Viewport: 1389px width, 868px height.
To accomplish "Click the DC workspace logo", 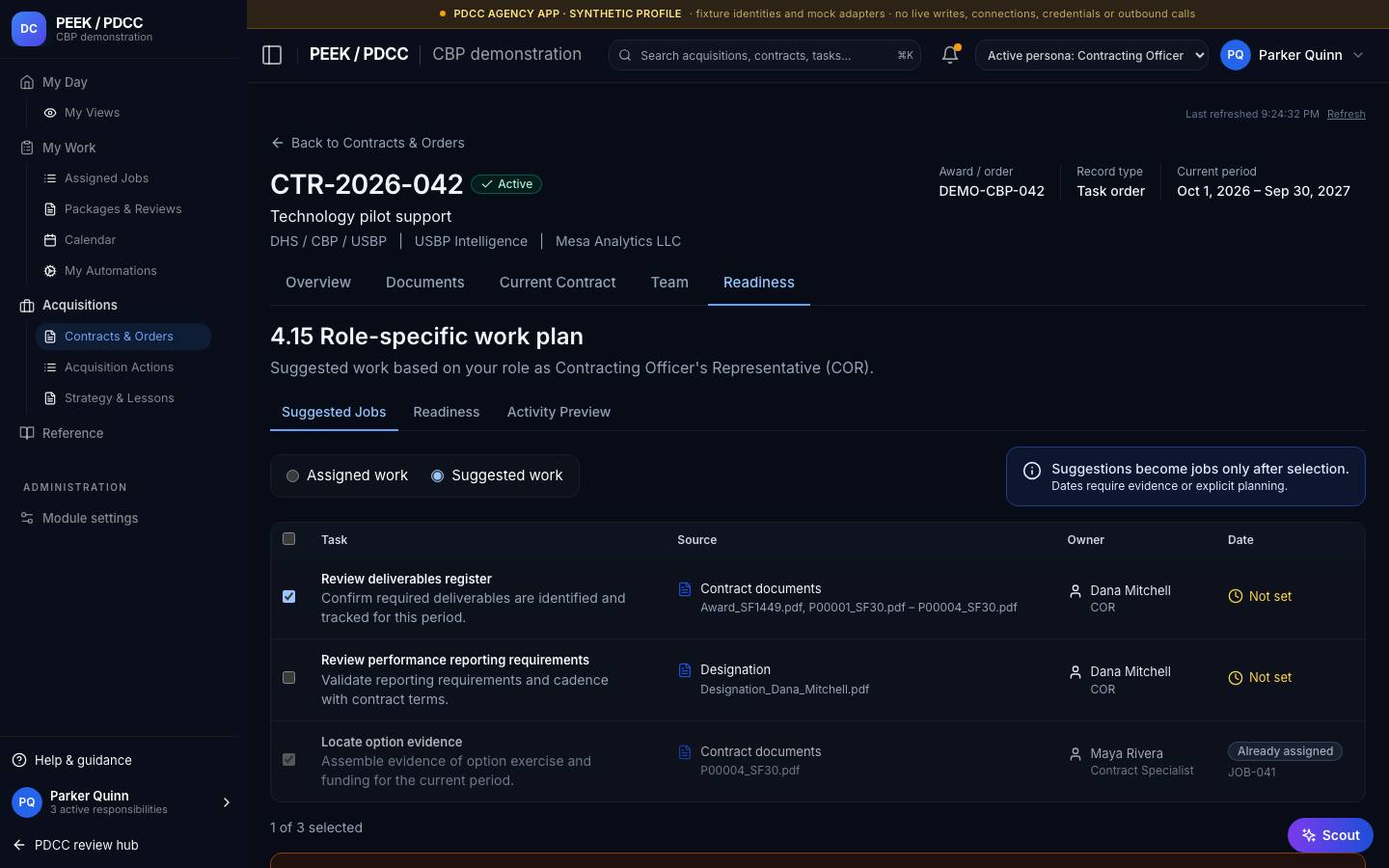I will tap(29, 29).
